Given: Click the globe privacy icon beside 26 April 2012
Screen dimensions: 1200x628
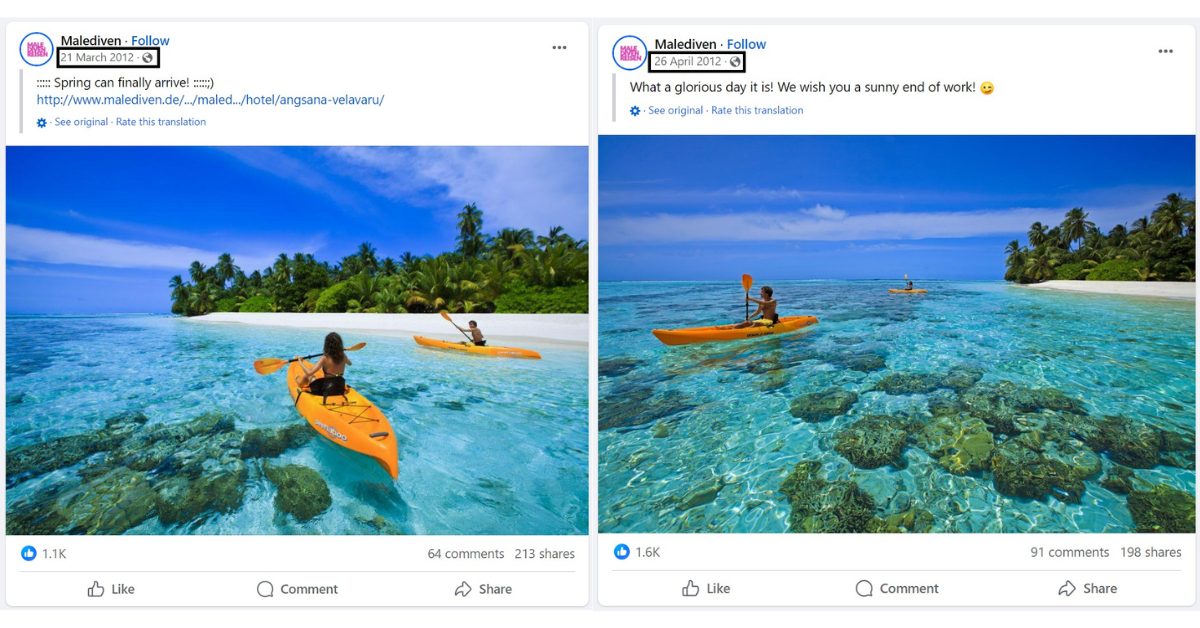Looking at the screenshot, I should tap(736, 62).
